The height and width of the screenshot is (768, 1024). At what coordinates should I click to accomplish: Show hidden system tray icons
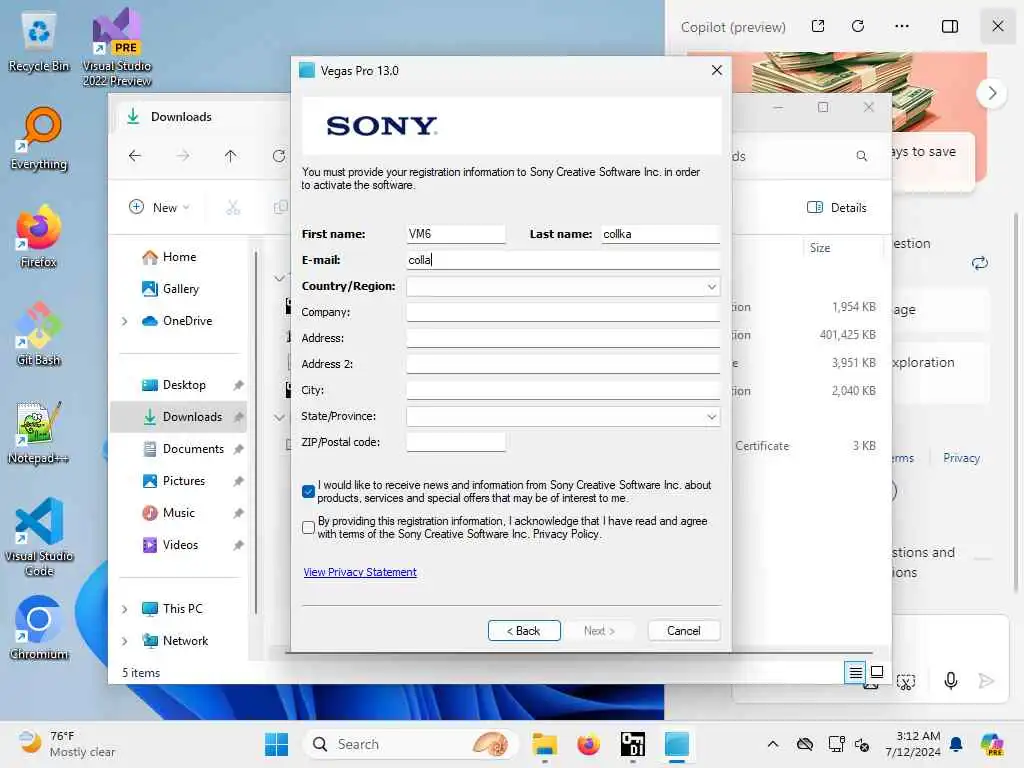tap(773, 744)
